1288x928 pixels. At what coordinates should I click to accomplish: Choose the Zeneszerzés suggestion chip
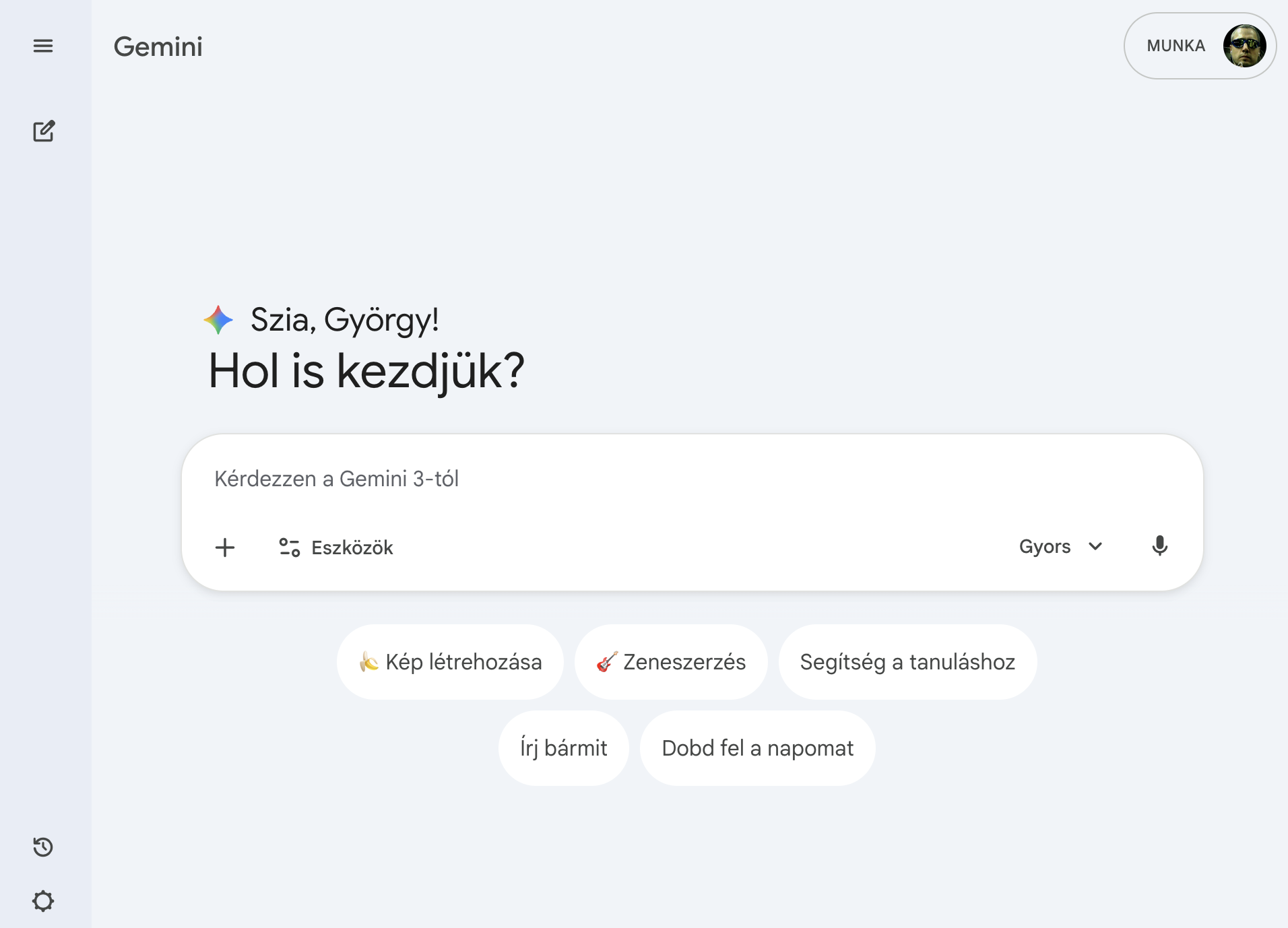pos(671,662)
